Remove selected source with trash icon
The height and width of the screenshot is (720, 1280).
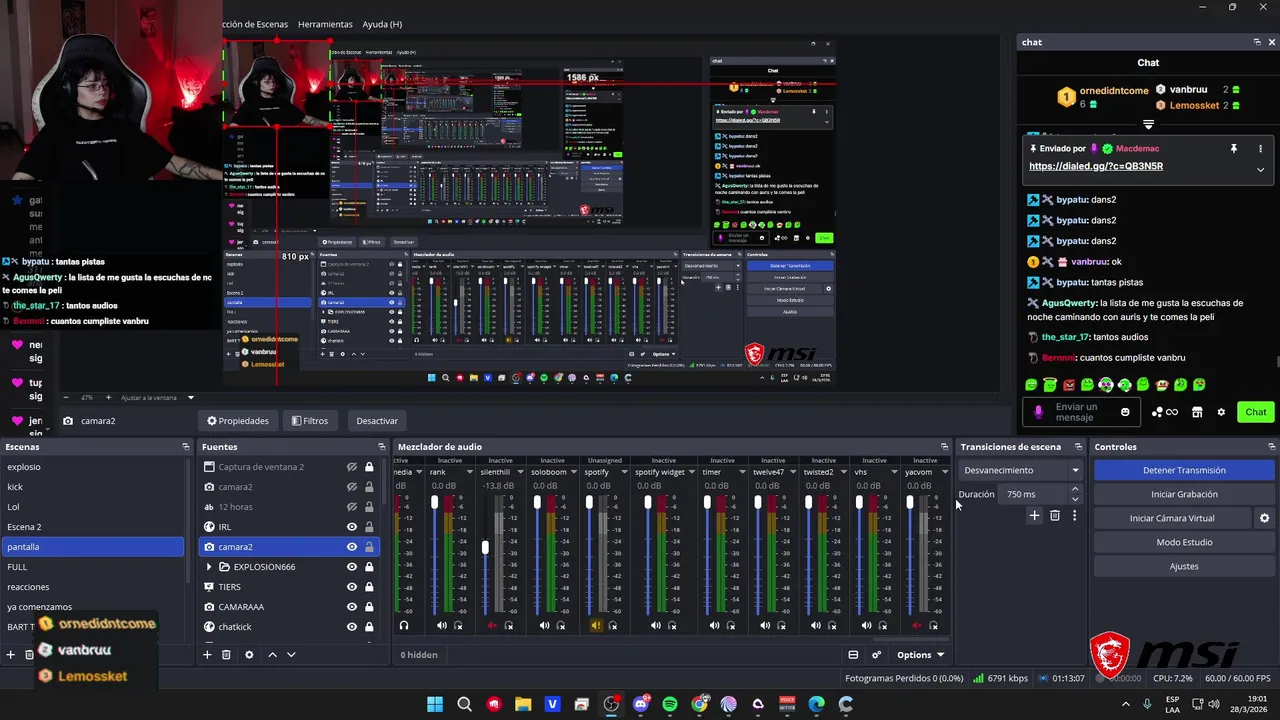(226, 655)
